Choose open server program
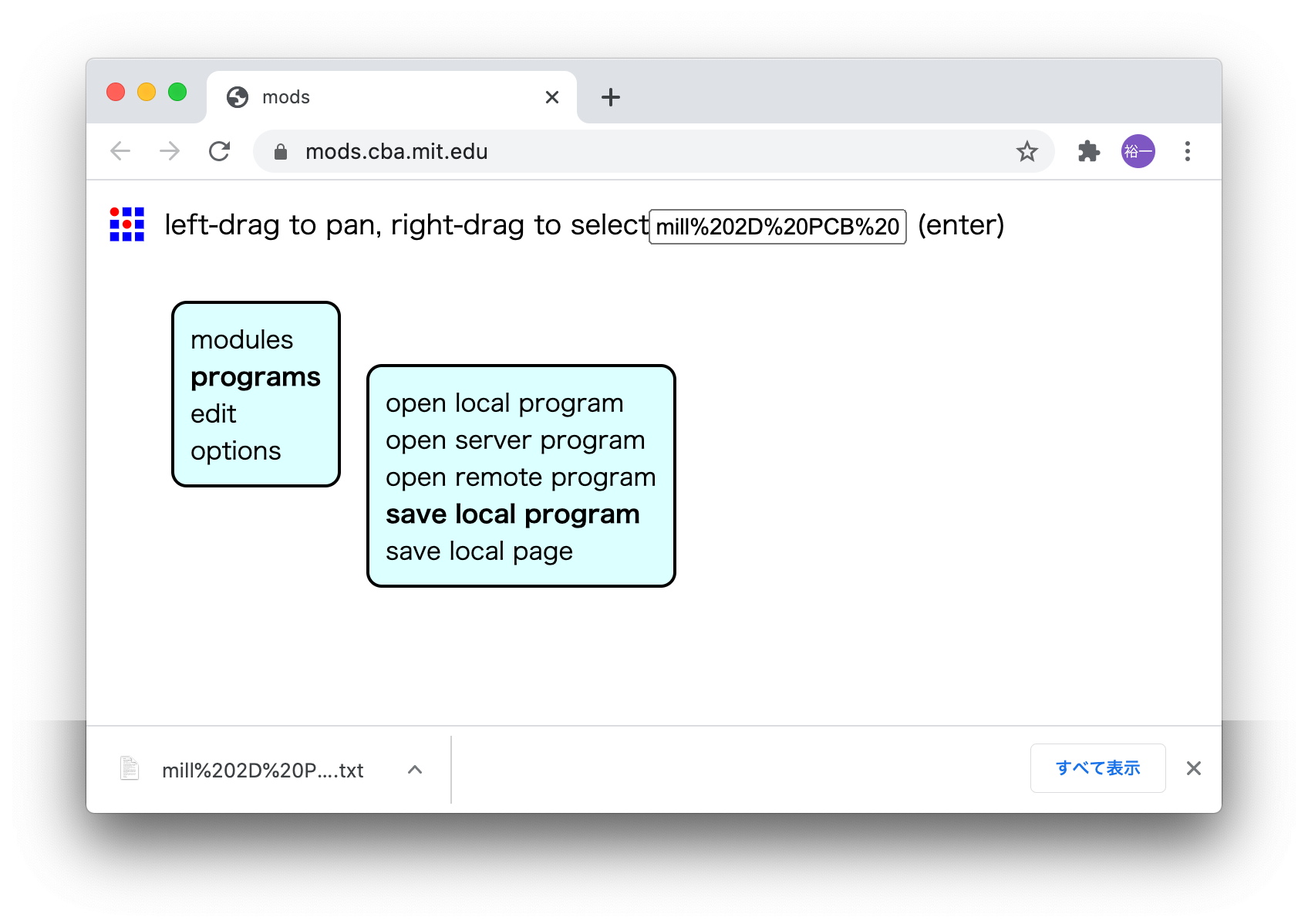The height and width of the screenshot is (924, 1308). point(515,440)
